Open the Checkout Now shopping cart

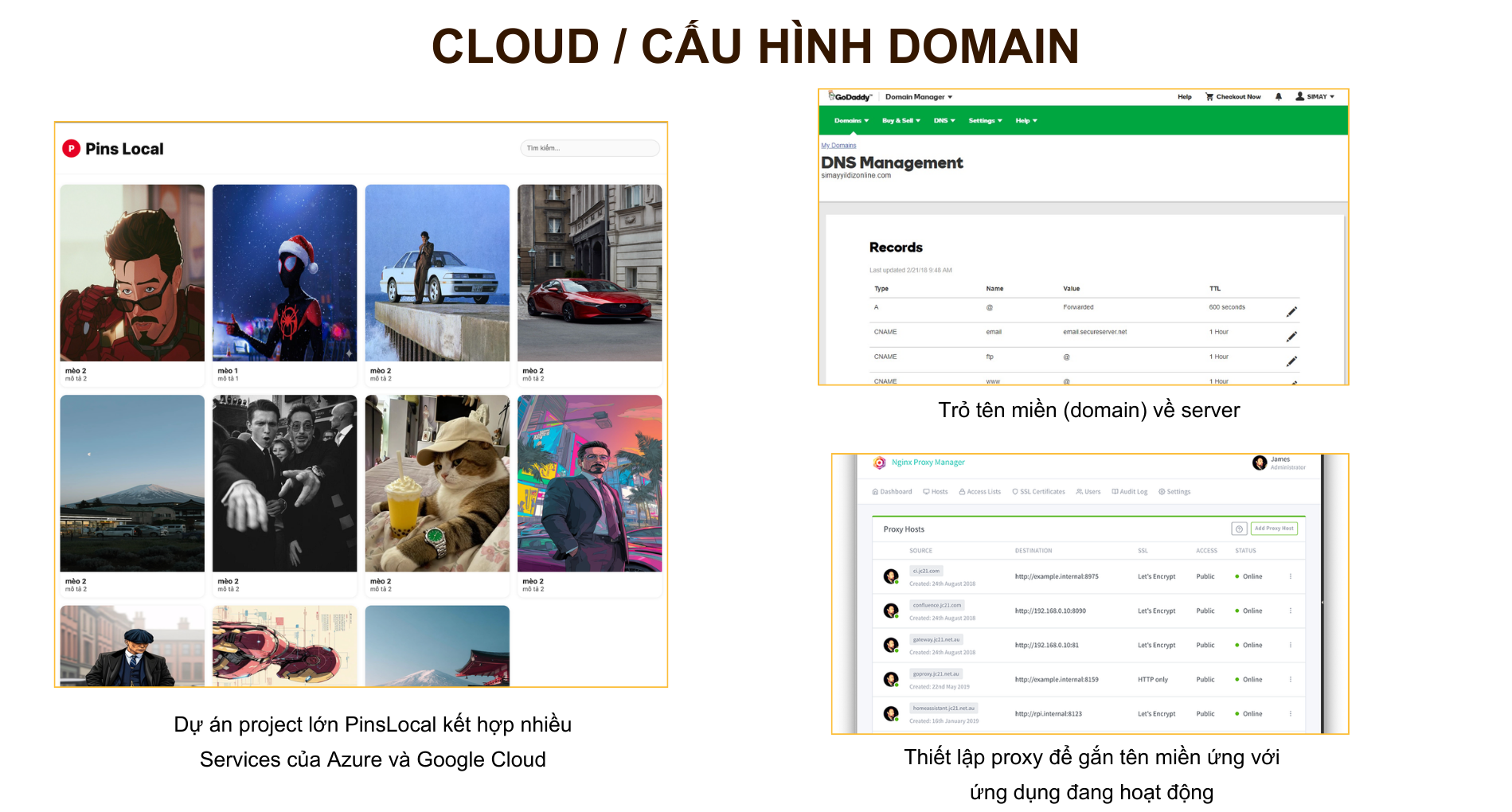coord(1233,96)
